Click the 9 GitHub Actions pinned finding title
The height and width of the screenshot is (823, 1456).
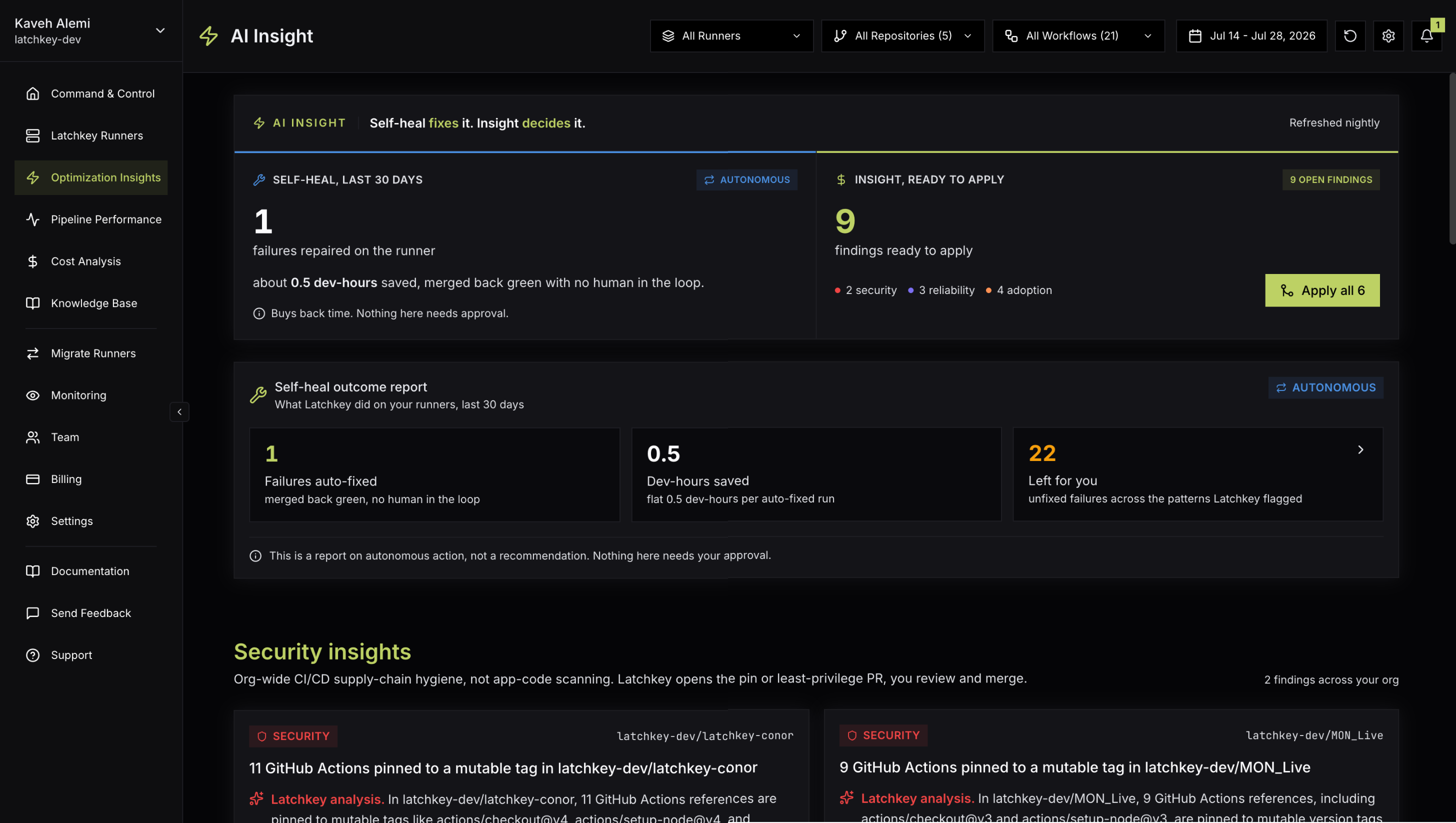(1074, 767)
